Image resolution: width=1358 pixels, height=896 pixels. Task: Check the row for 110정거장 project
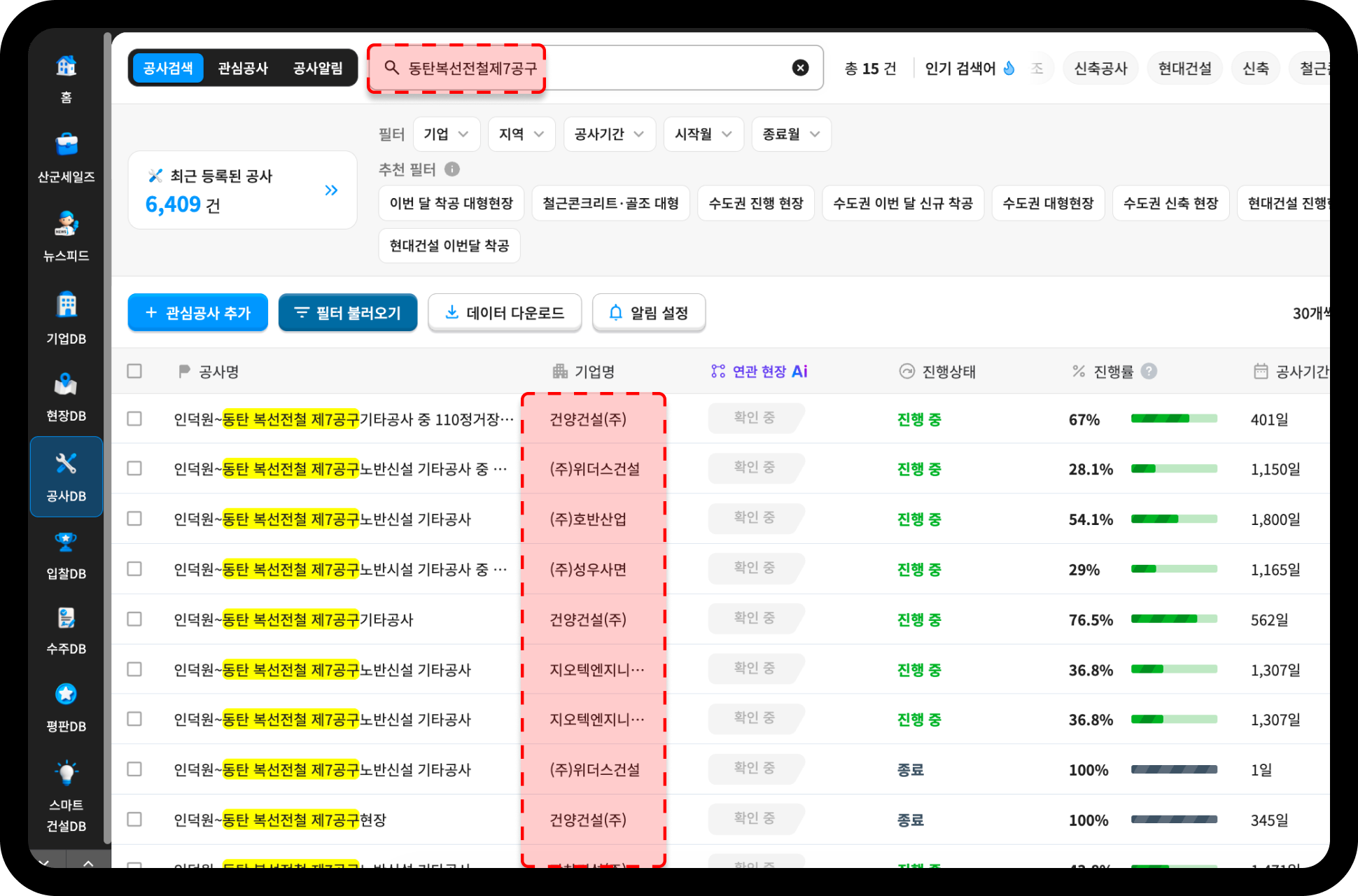134,419
